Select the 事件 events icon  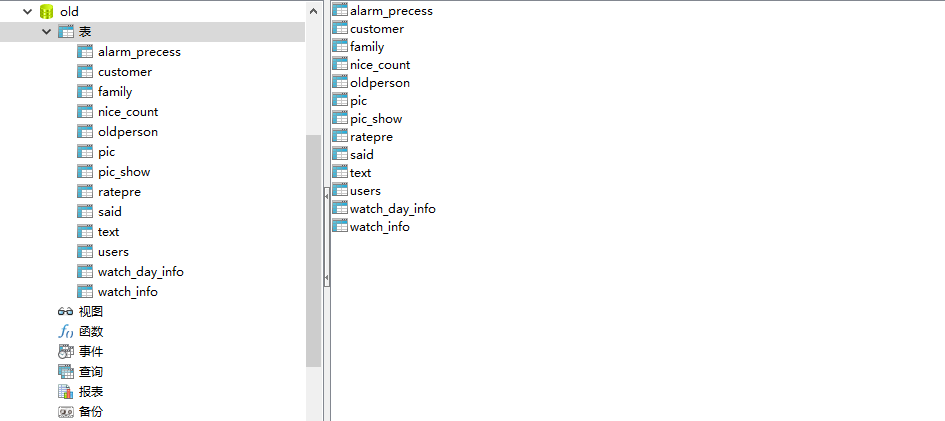point(65,351)
